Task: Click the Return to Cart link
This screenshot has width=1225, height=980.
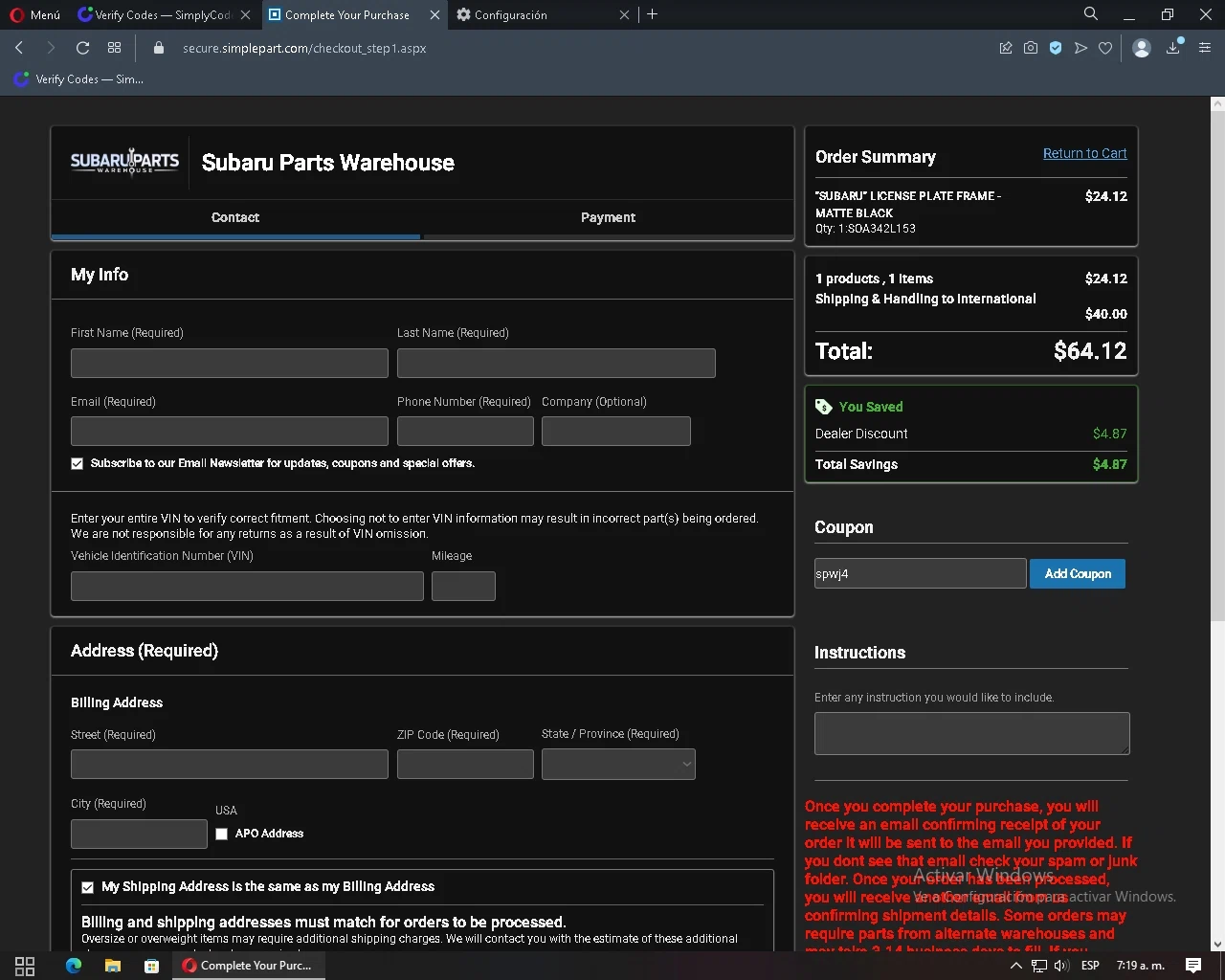Action: (x=1084, y=153)
